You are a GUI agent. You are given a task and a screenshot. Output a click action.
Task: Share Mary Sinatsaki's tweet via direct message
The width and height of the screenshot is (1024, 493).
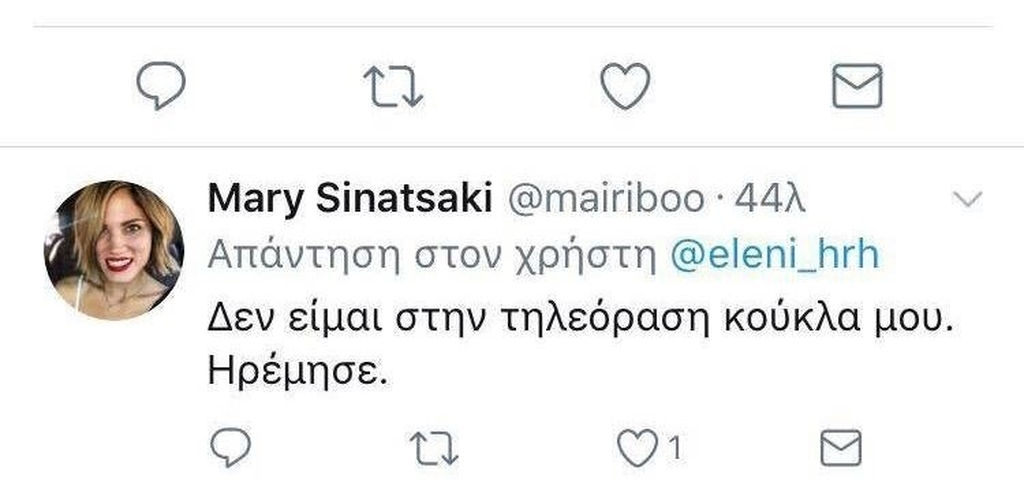click(840, 449)
